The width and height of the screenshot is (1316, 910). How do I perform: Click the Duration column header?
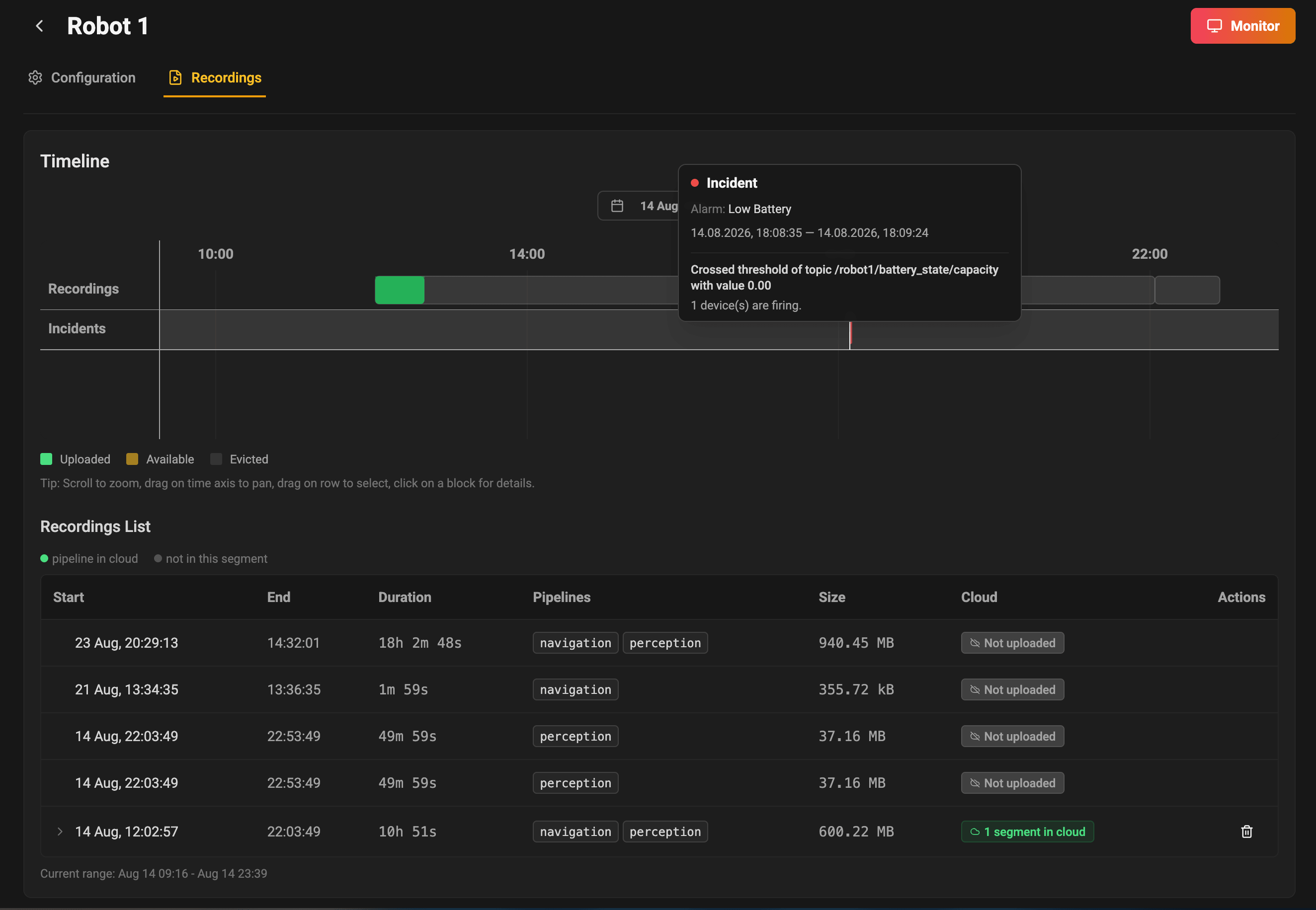click(x=405, y=597)
